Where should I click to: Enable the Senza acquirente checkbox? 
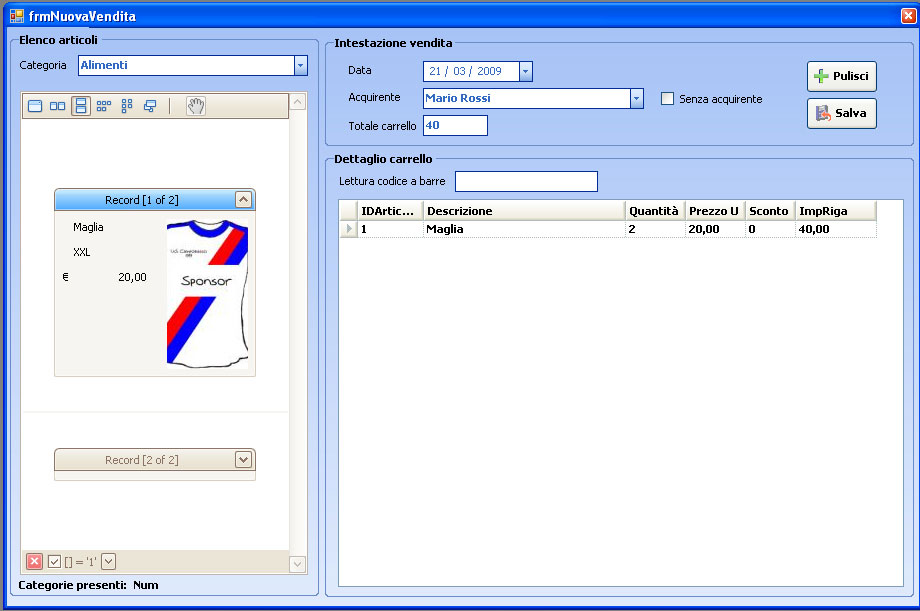[668, 99]
